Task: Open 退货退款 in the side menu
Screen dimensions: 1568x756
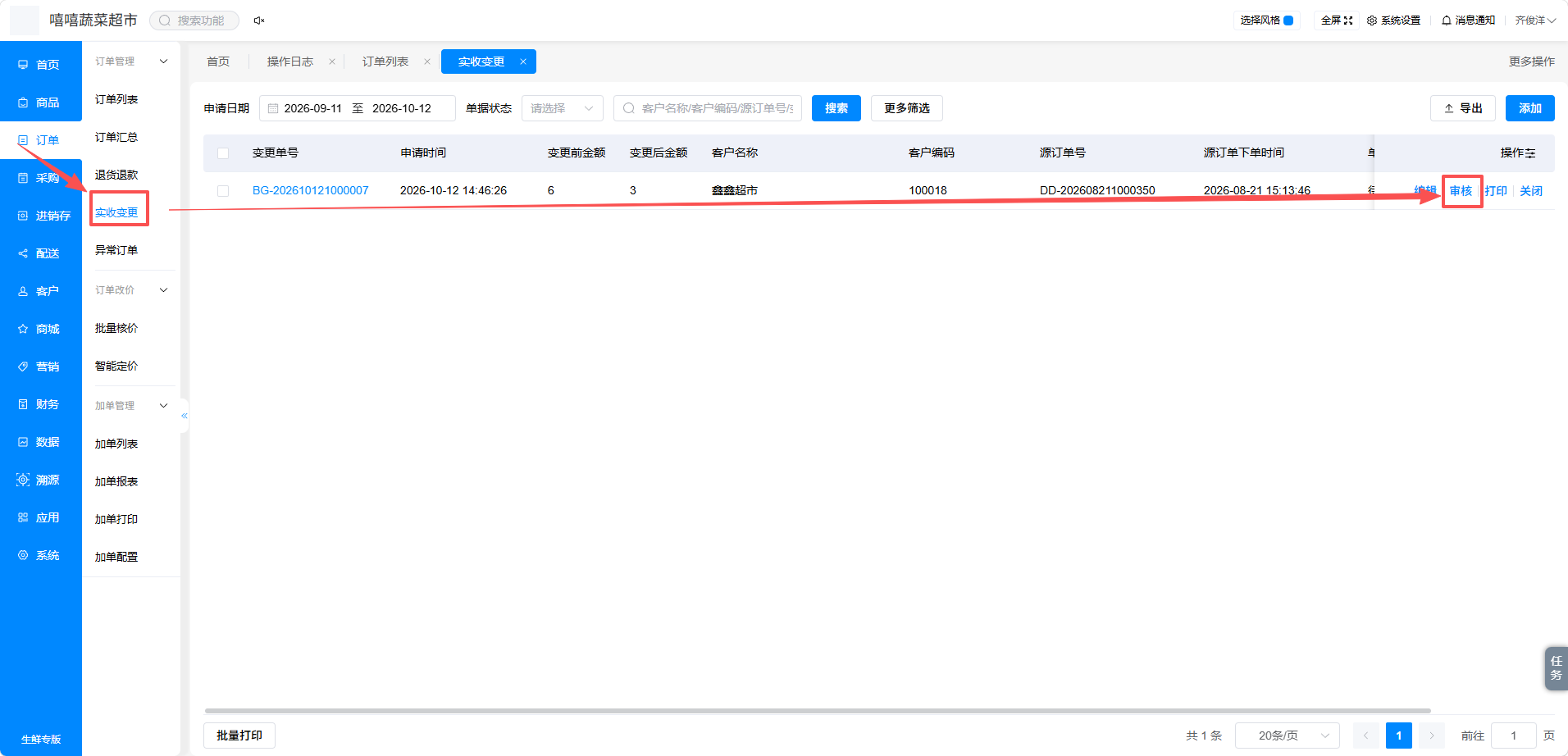Action: (x=116, y=175)
